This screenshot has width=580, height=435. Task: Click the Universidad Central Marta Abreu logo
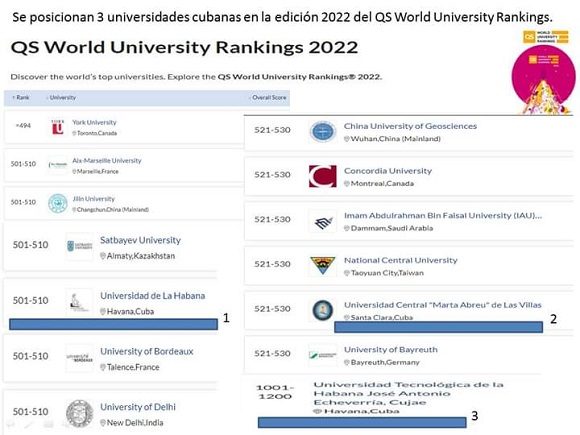(x=323, y=310)
